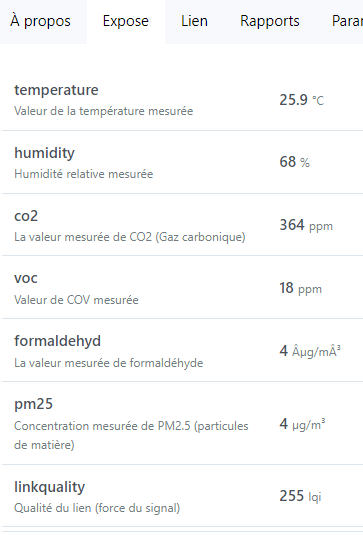The width and height of the screenshot is (363, 535).
Task: Click the formaldehyd heading
Action: 57,341
